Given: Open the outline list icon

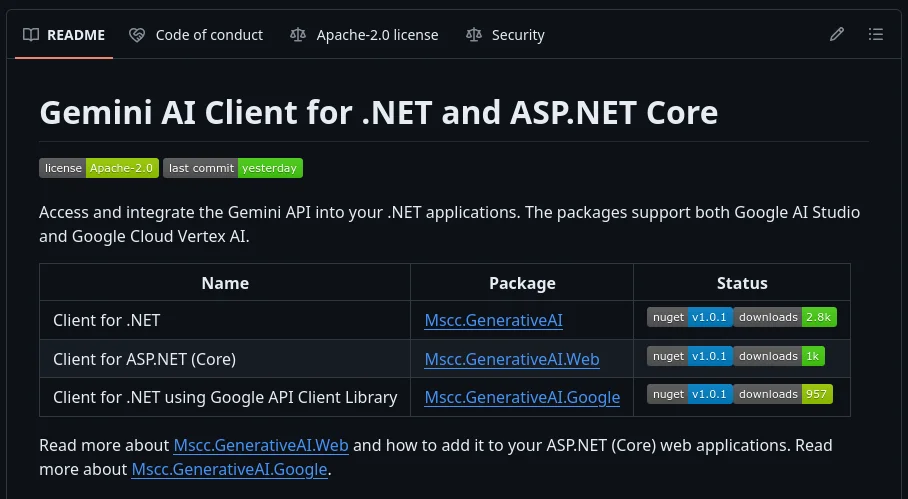Looking at the screenshot, I should tap(876, 35).
